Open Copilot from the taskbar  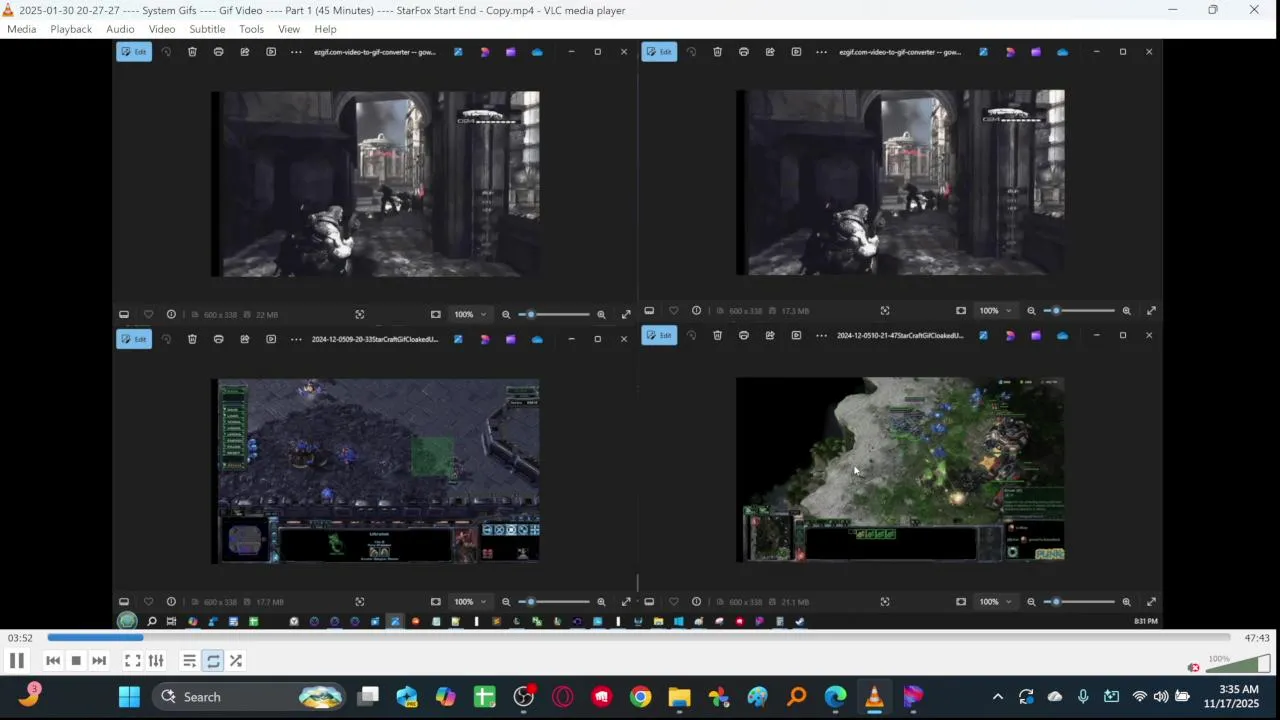coord(445,697)
